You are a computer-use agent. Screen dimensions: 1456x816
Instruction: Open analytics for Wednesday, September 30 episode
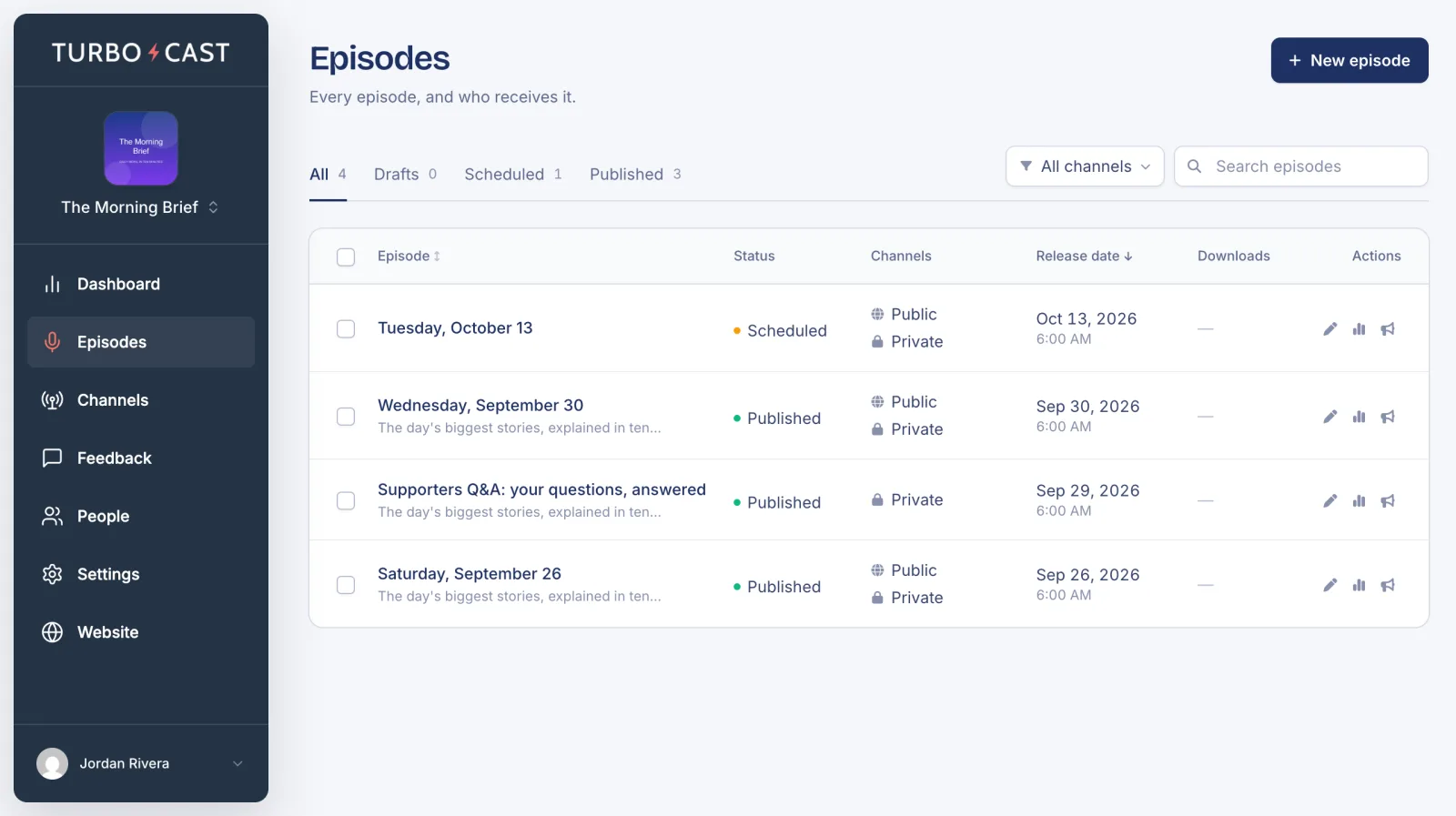1359,417
